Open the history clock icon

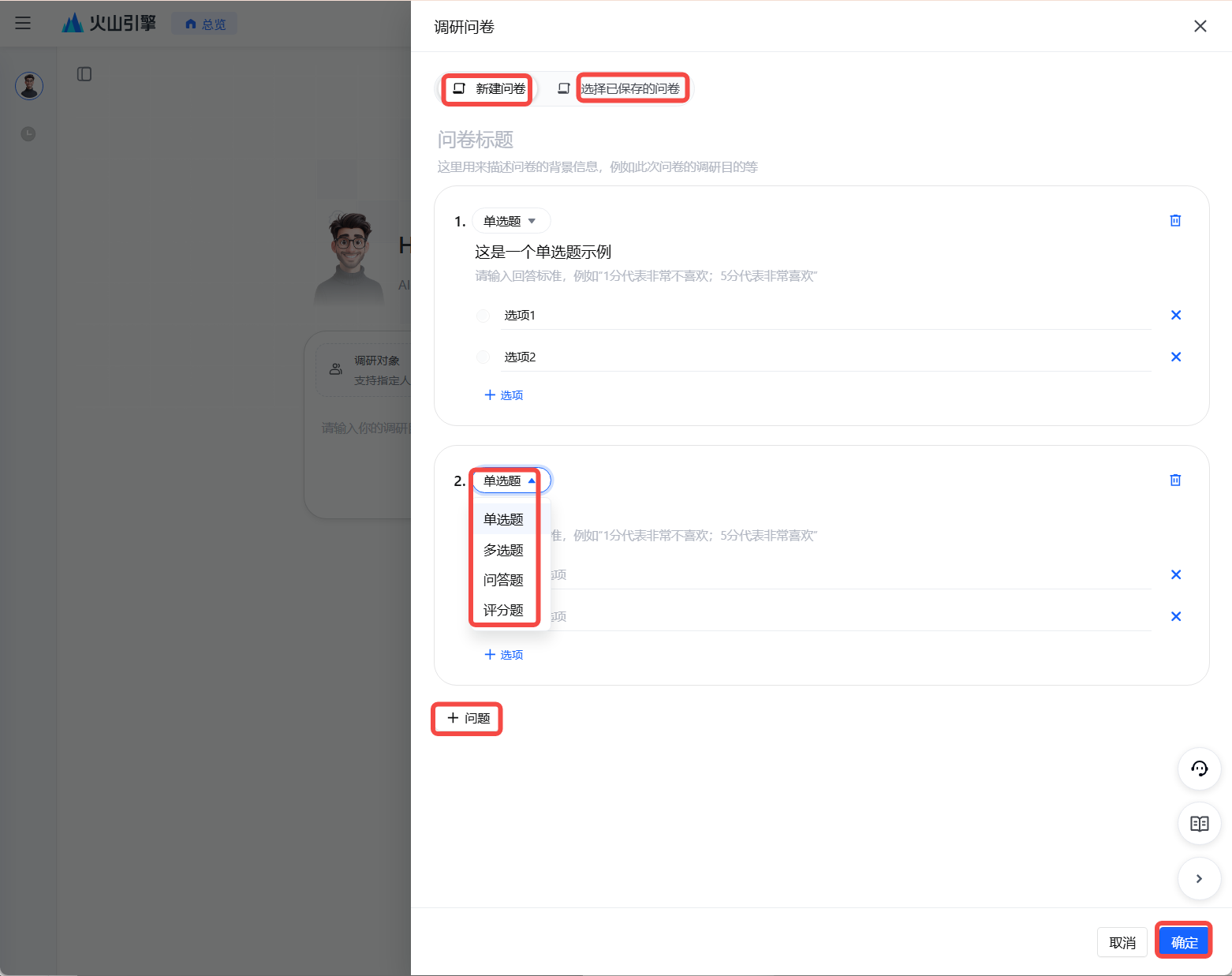click(x=28, y=134)
